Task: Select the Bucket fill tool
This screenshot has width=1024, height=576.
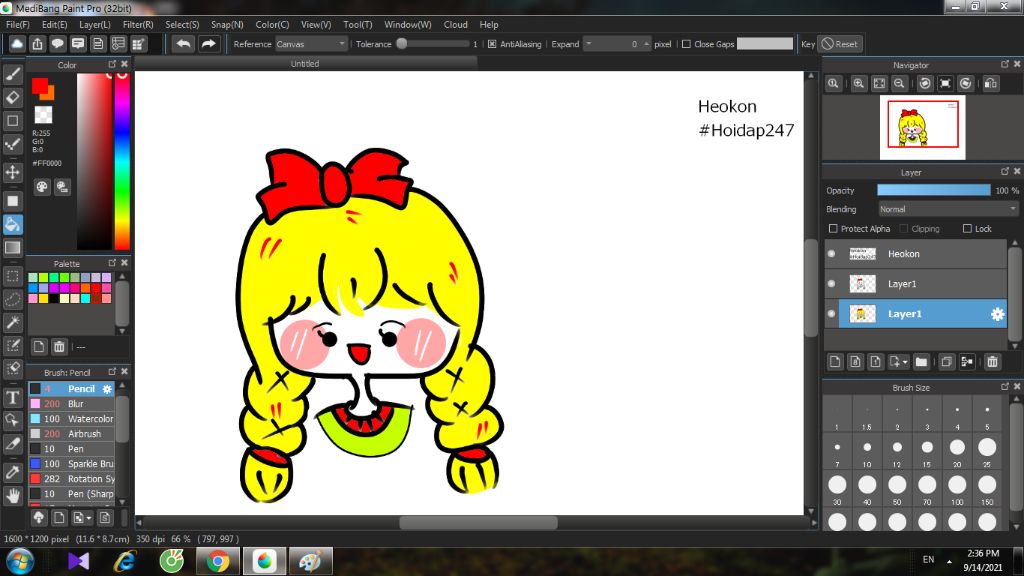Action: pos(12,225)
